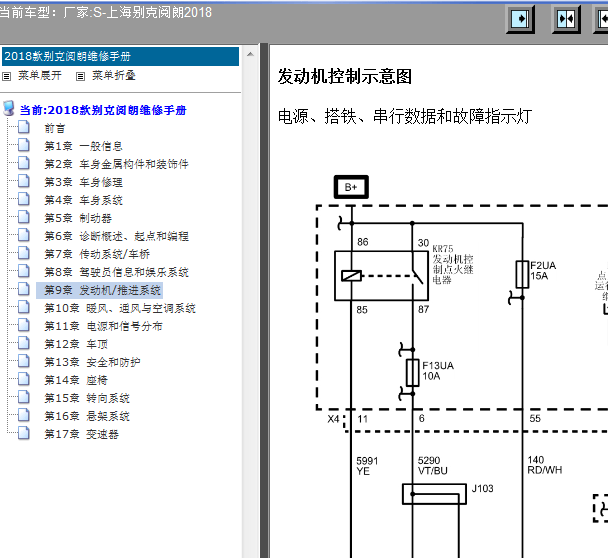This screenshot has height=558, width=608.
Task: Select 第12章 车顶 chapter
Action: click(76, 344)
